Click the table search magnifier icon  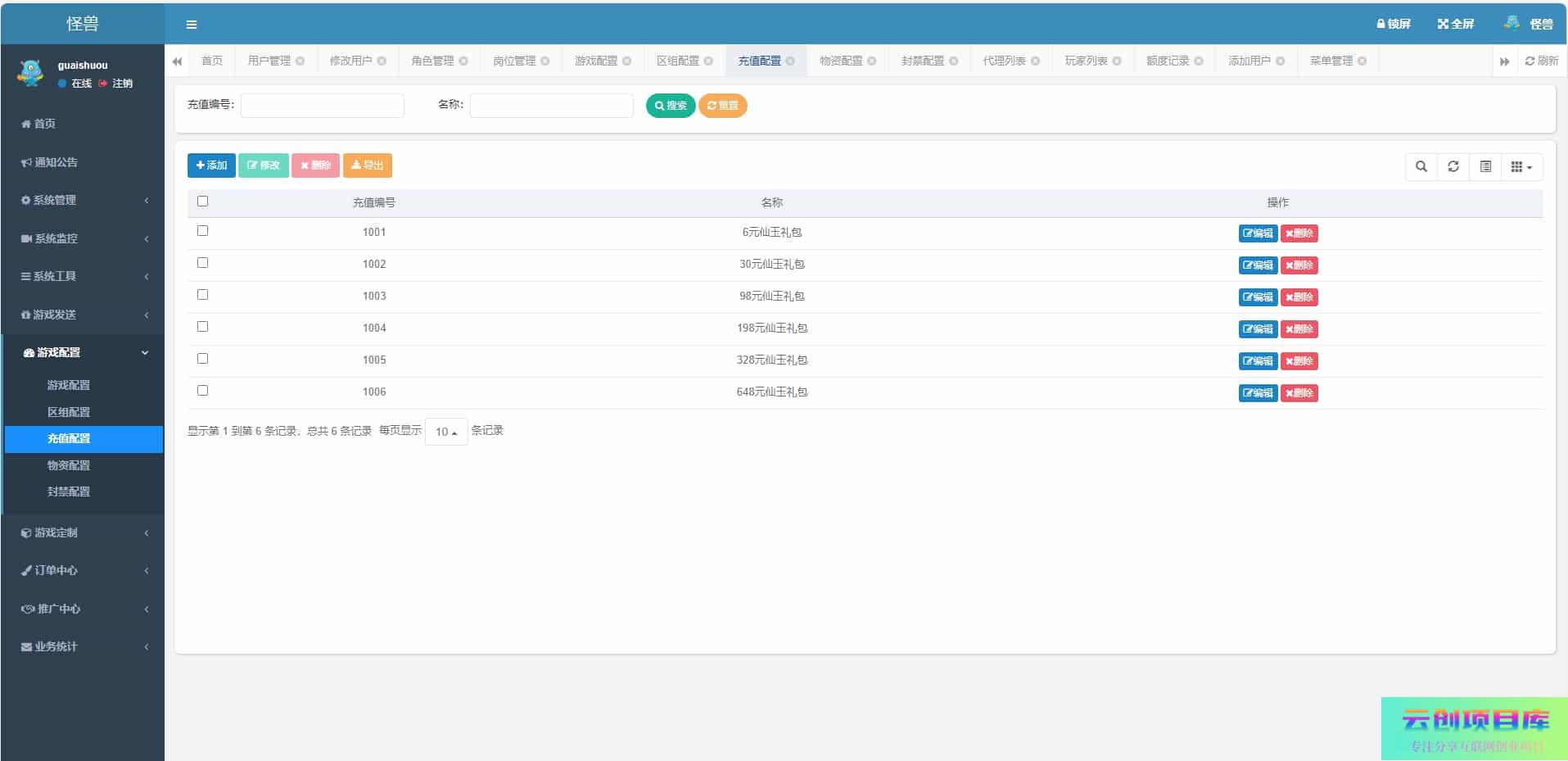pyautogui.click(x=1421, y=167)
